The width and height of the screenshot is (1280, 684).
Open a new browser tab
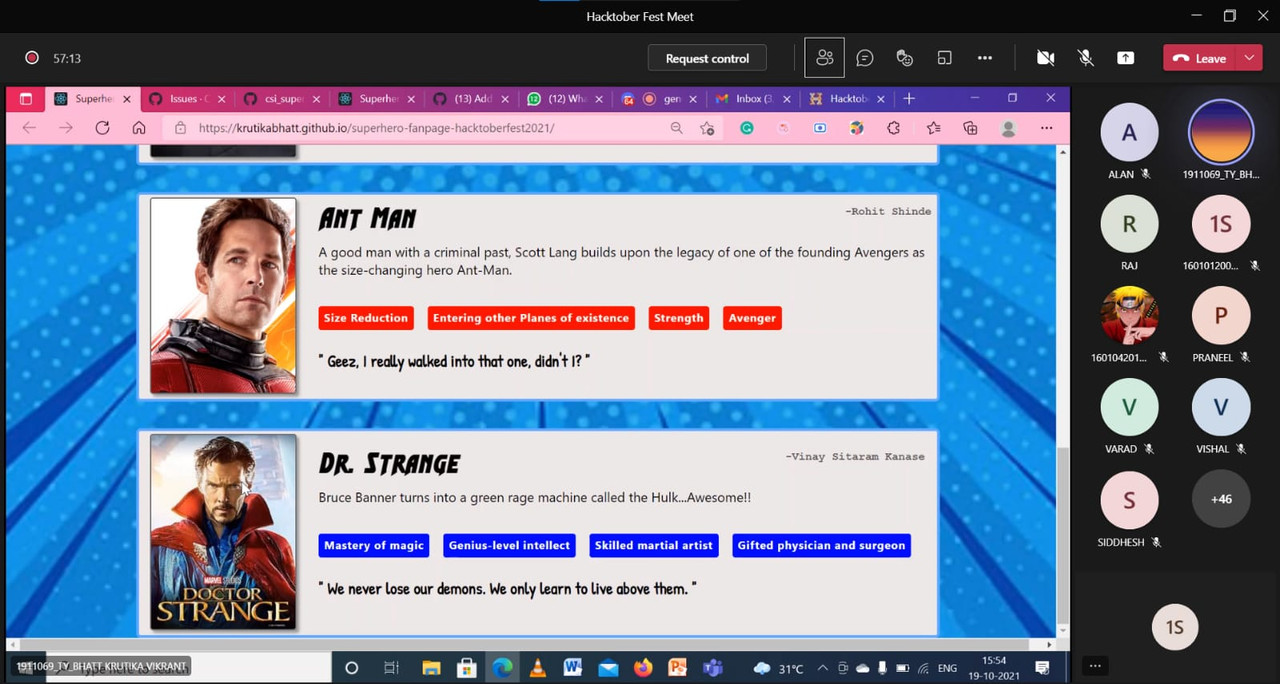coord(909,98)
